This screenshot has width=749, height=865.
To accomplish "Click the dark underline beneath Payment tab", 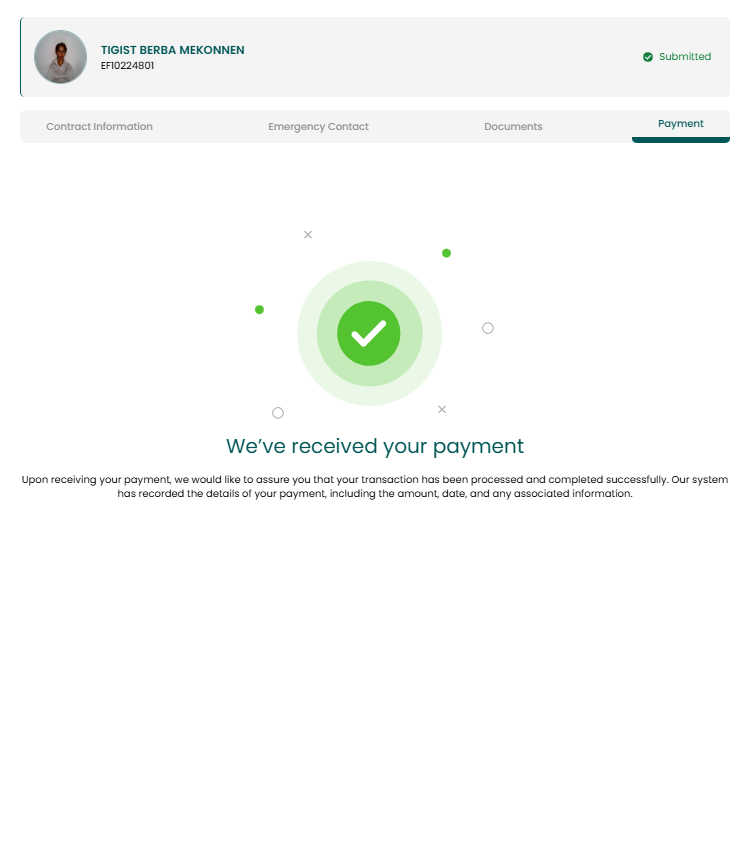I will tap(681, 140).
